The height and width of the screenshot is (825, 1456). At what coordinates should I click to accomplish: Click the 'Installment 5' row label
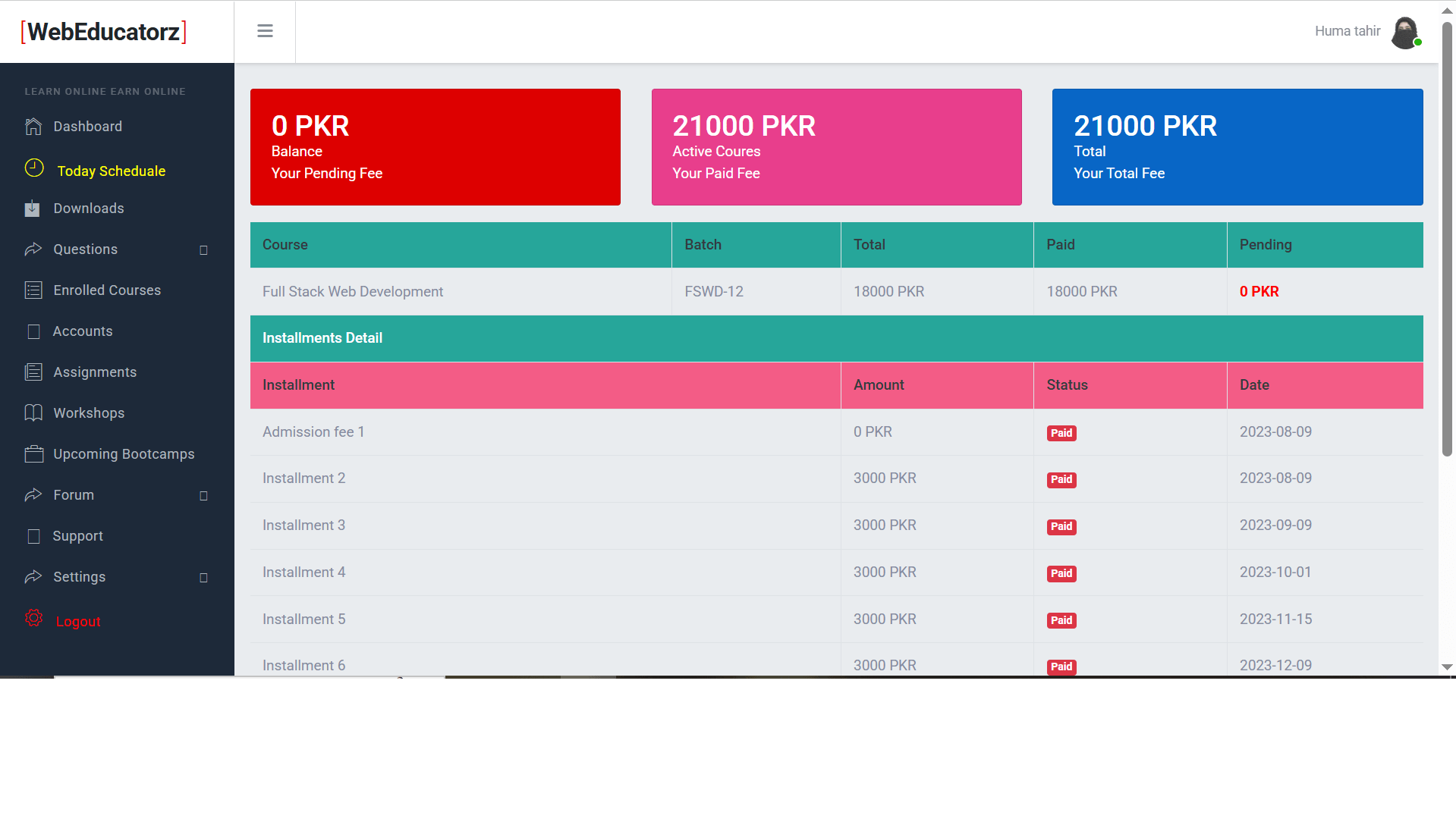pyautogui.click(x=303, y=620)
